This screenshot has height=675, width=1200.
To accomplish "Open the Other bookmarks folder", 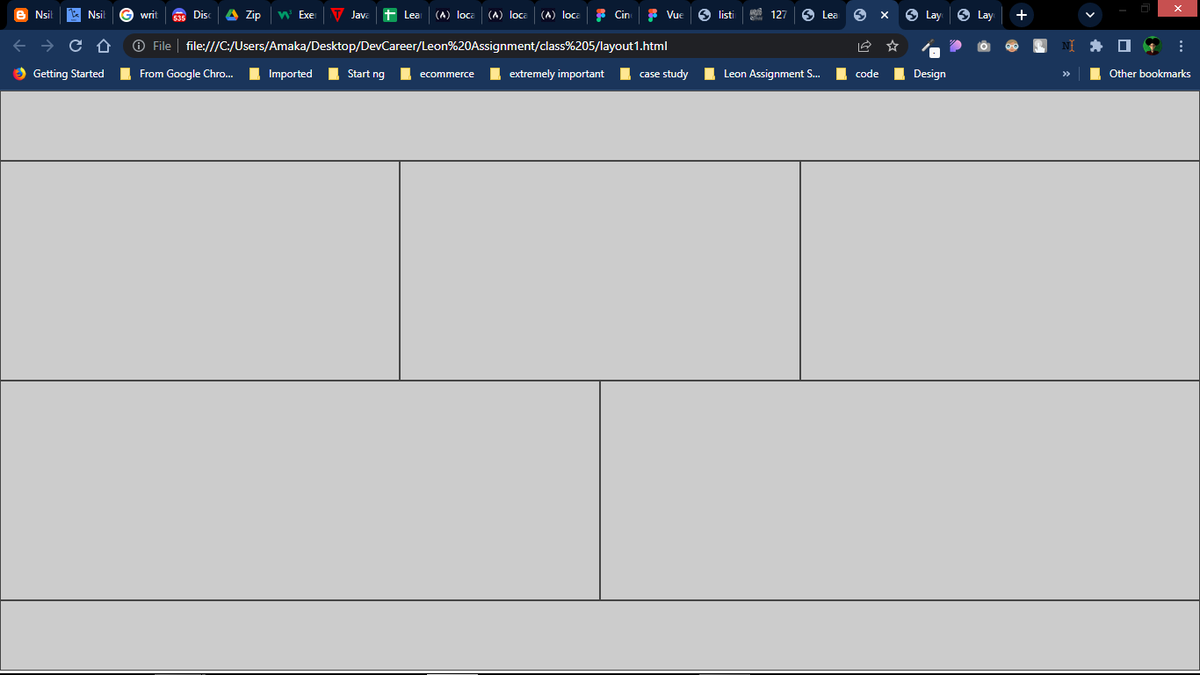I will [1140, 74].
